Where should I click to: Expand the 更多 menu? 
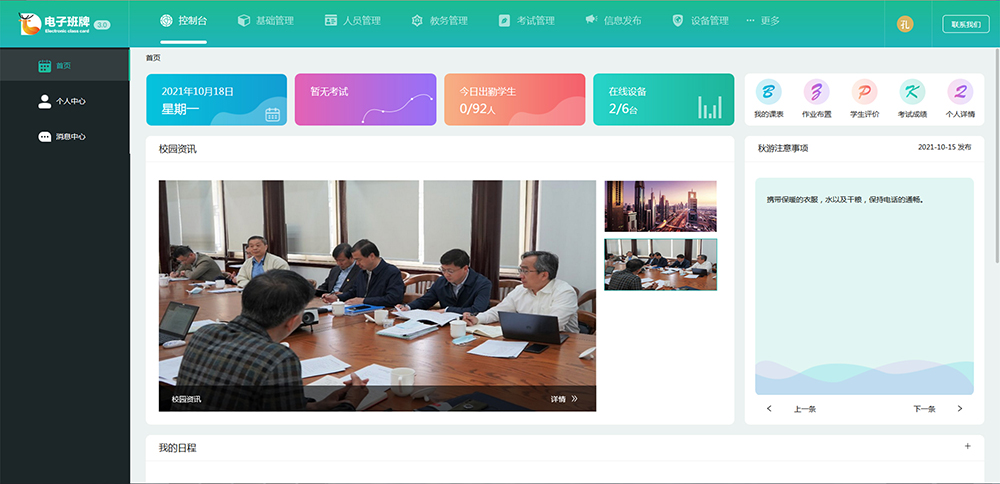pyautogui.click(x=763, y=21)
